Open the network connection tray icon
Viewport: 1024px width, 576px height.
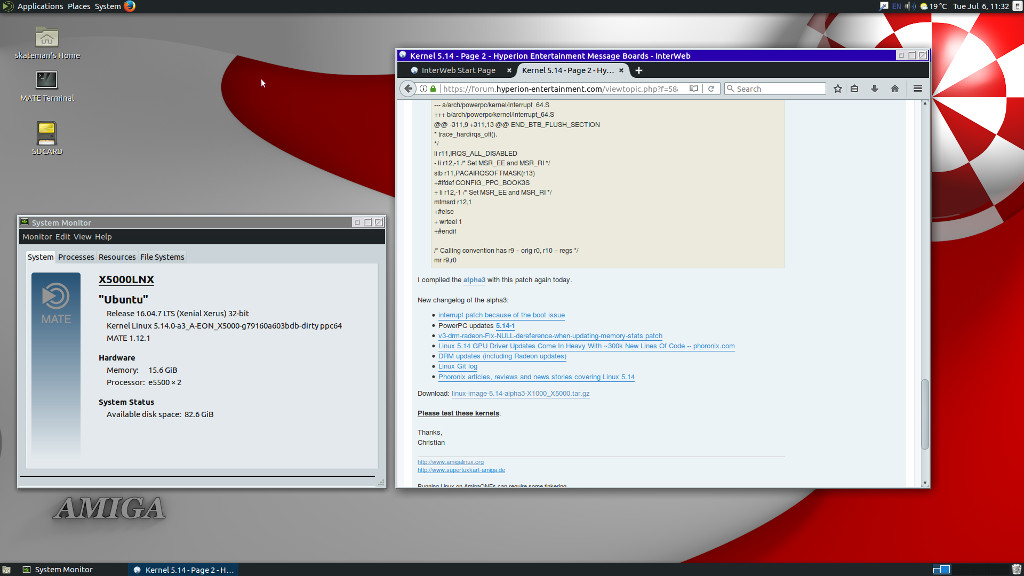(884, 6)
